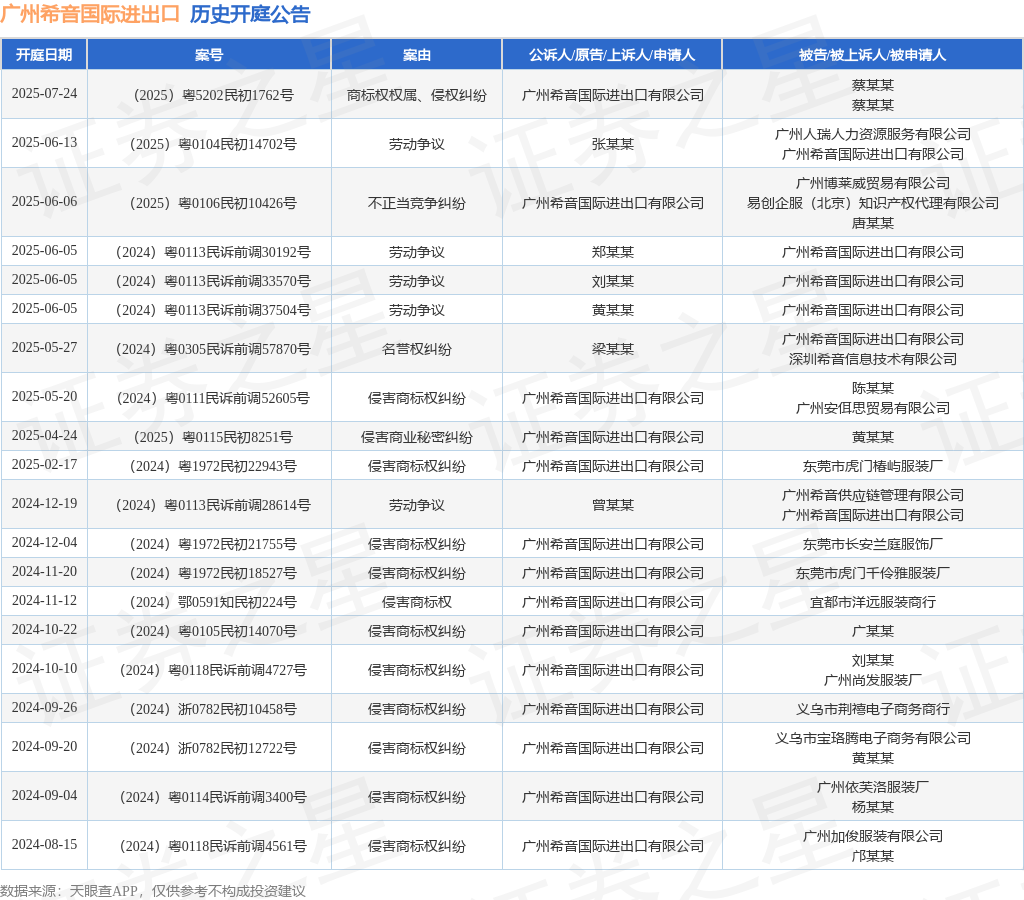Click the 被告/被上诉人/被申请人 column header
This screenshot has height=900, width=1024.
[x=872, y=55]
